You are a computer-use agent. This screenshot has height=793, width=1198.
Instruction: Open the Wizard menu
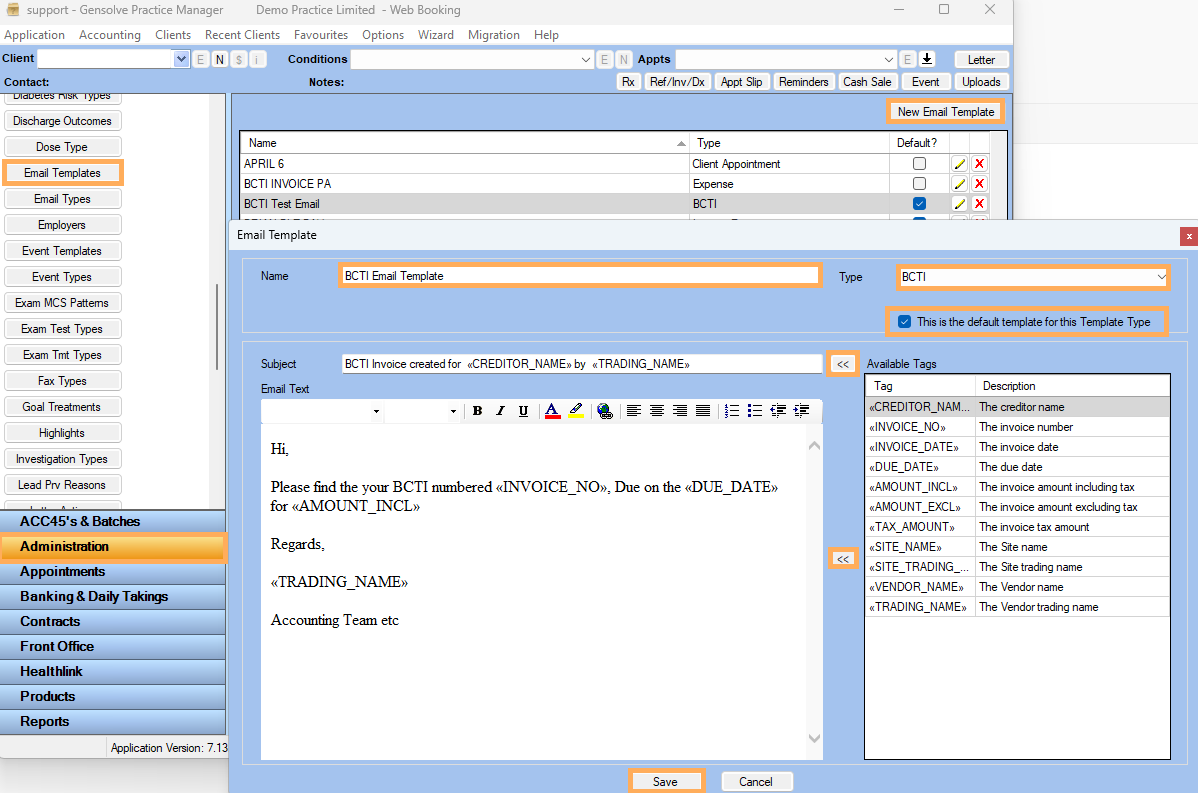click(x=436, y=34)
